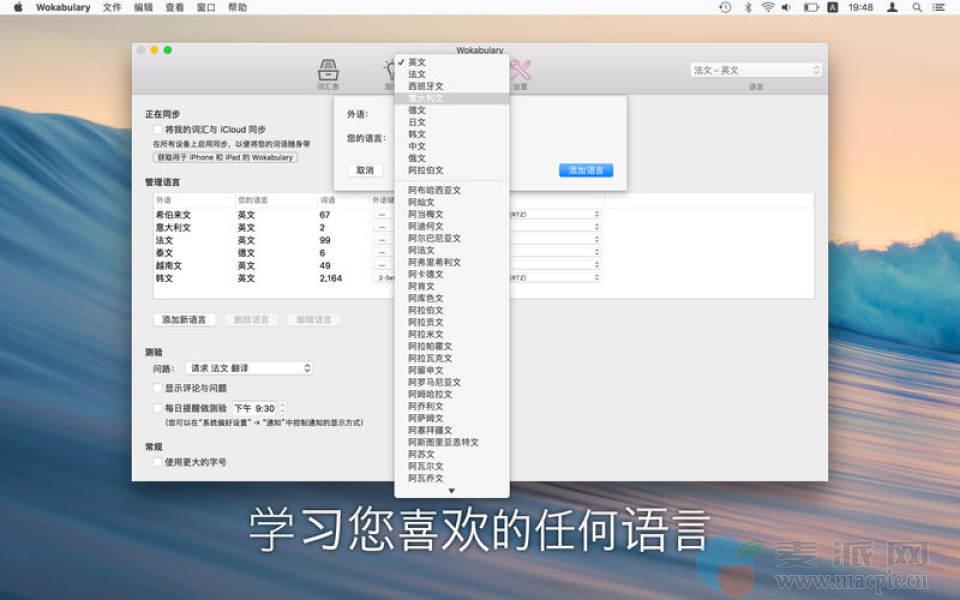Click the Bluetooth status icon

point(747,7)
